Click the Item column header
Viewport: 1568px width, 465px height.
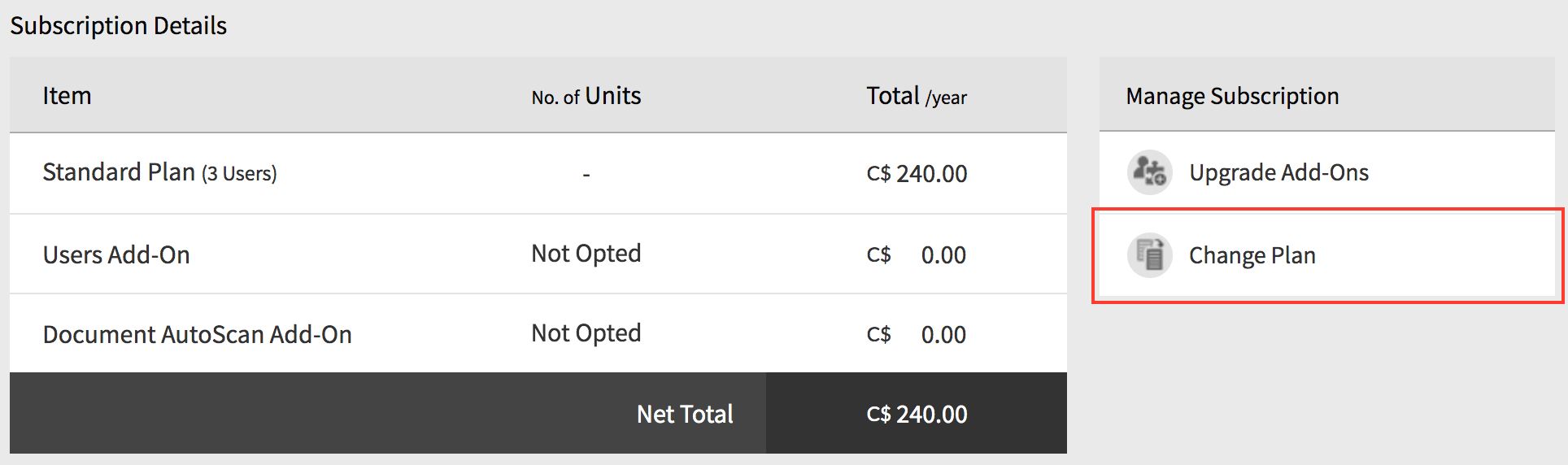(67, 96)
